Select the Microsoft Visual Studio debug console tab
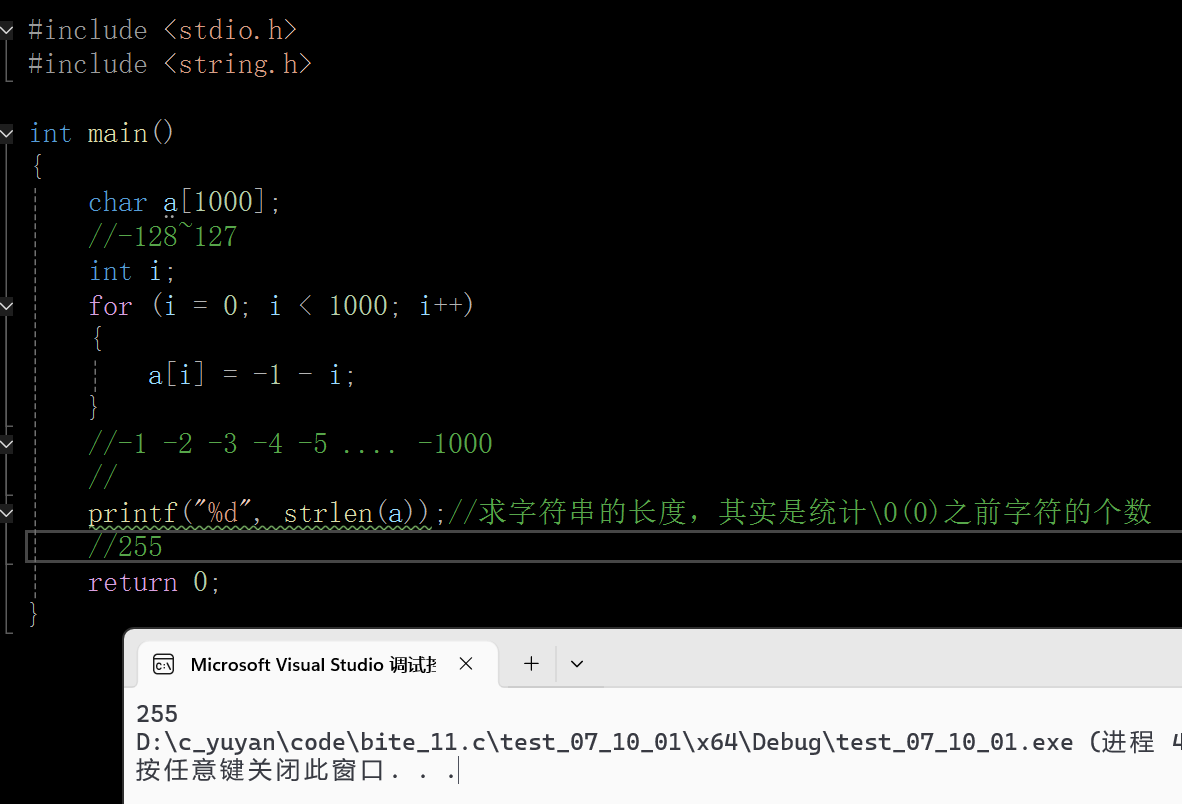1182x804 pixels. 318,664
